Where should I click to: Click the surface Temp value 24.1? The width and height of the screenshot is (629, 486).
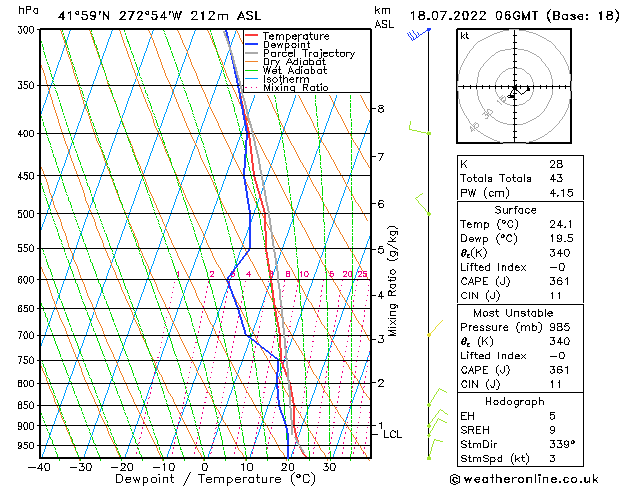[561, 224]
